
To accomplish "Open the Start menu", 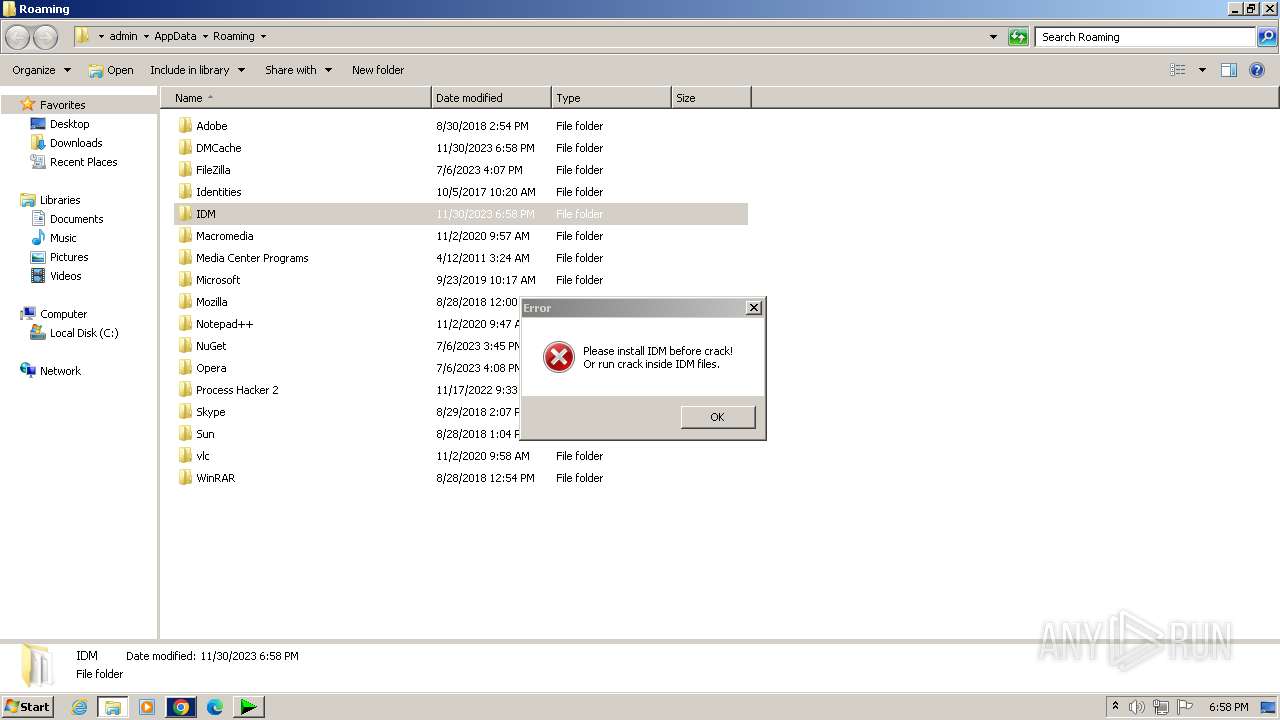I will click(28, 706).
